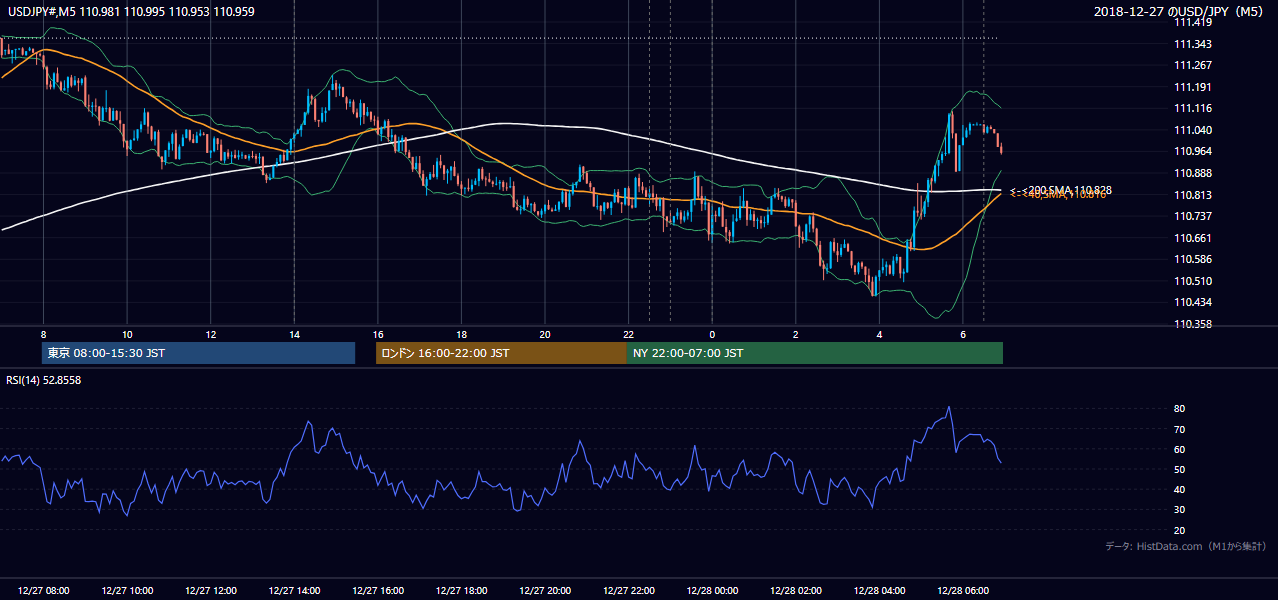Select the Tokyo 08:00-15:30 JST session bar
This screenshot has height=600, width=1278.
[x=198, y=353]
